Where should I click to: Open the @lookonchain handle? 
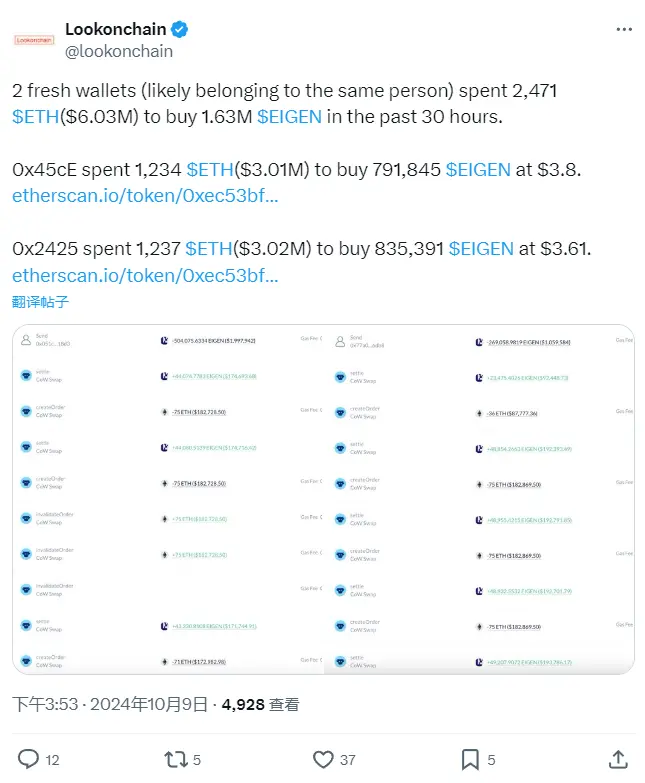[119, 51]
